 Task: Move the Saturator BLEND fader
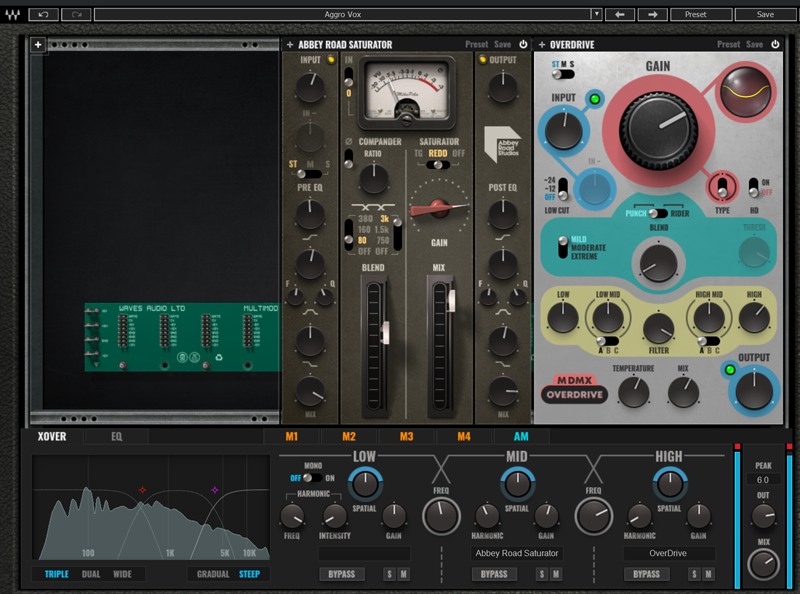pyautogui.click(x=385, y=333)
